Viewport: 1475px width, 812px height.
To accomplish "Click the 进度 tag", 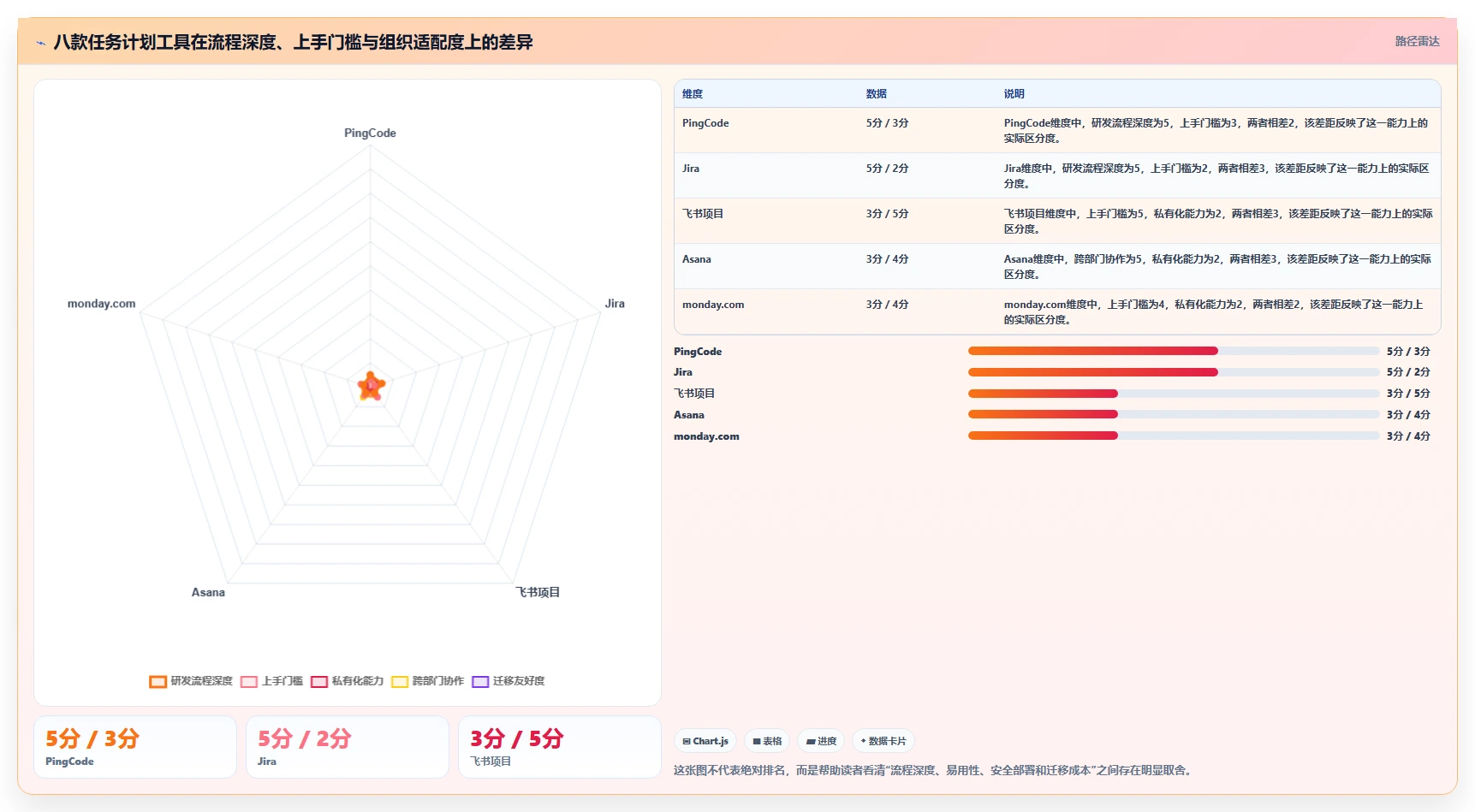I will tap(822, 741).
